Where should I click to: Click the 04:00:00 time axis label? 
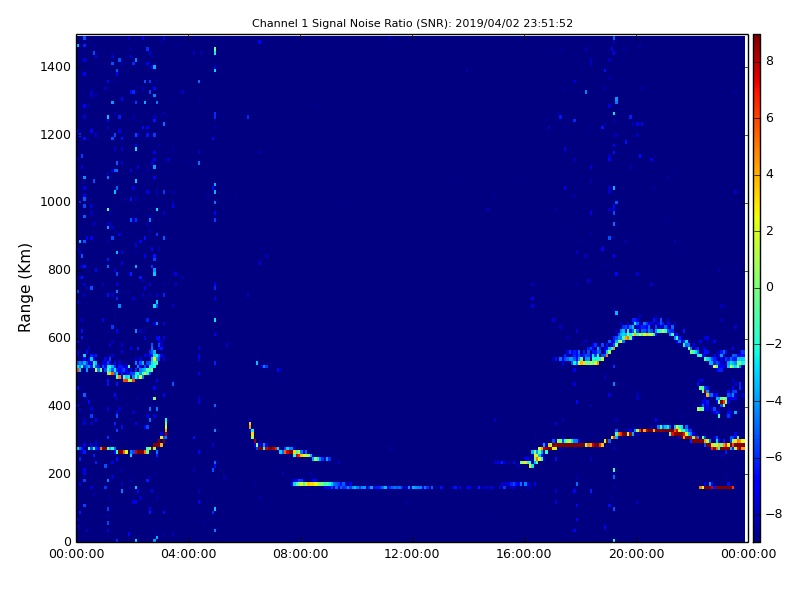point(189,554)
